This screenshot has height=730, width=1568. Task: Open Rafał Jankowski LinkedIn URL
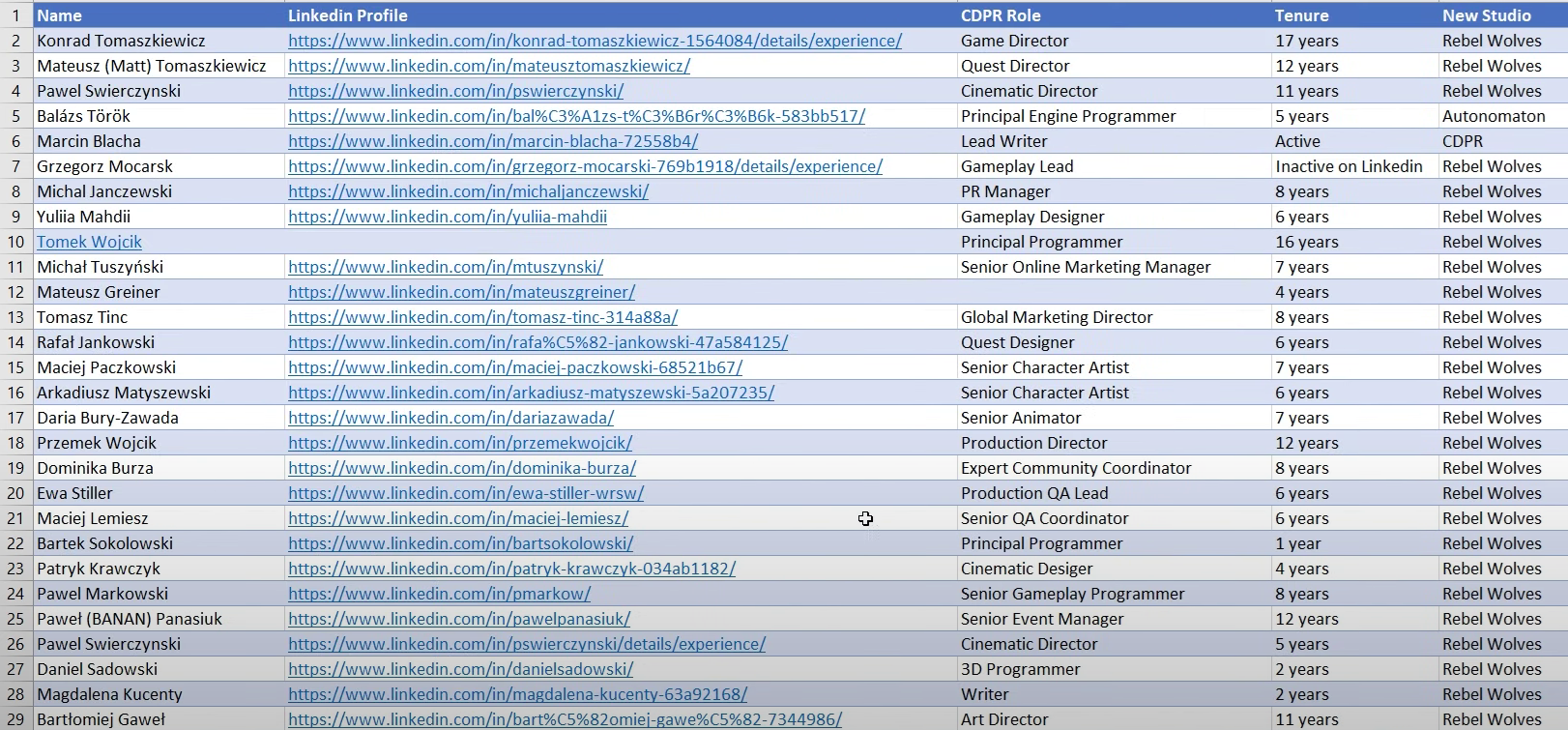537,342
